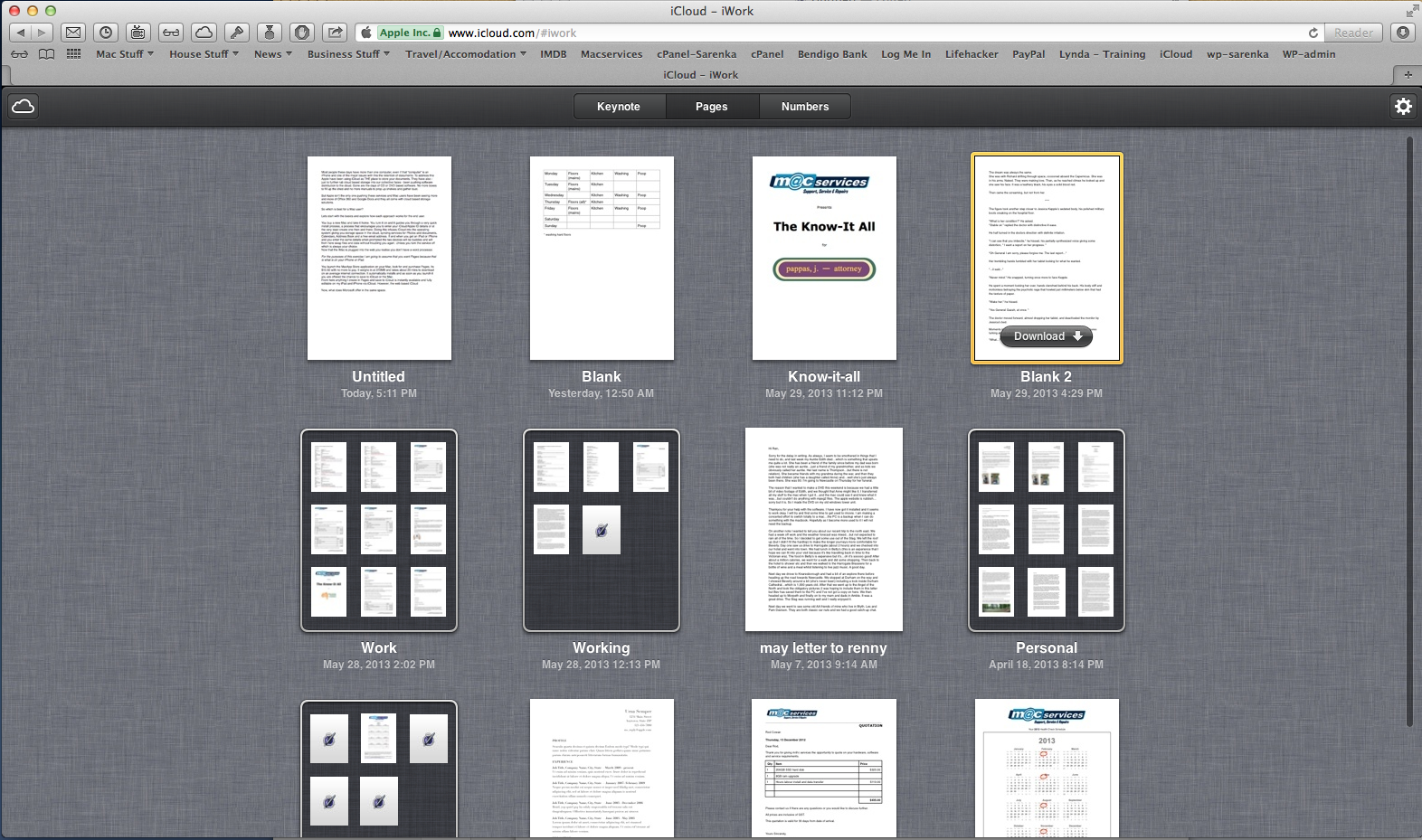Click the envelope mail icon in Safari's toolbar
The height and width of the screenshot is (840, 1422).
(73, 33)
